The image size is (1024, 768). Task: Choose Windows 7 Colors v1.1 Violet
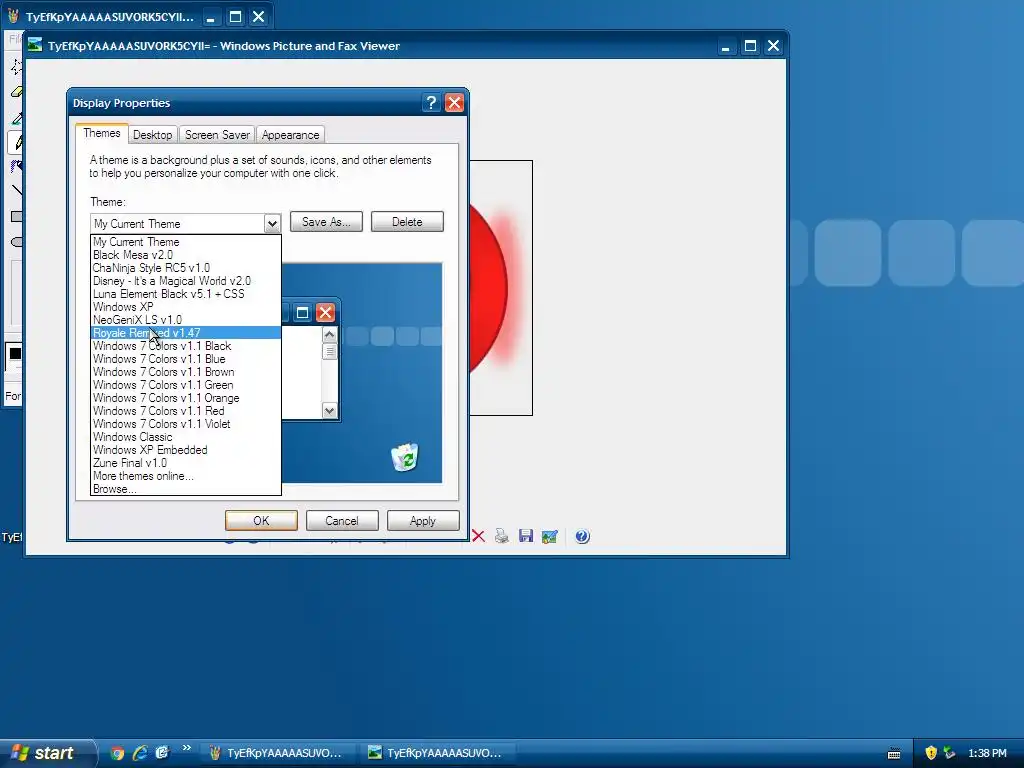(186, 424)
